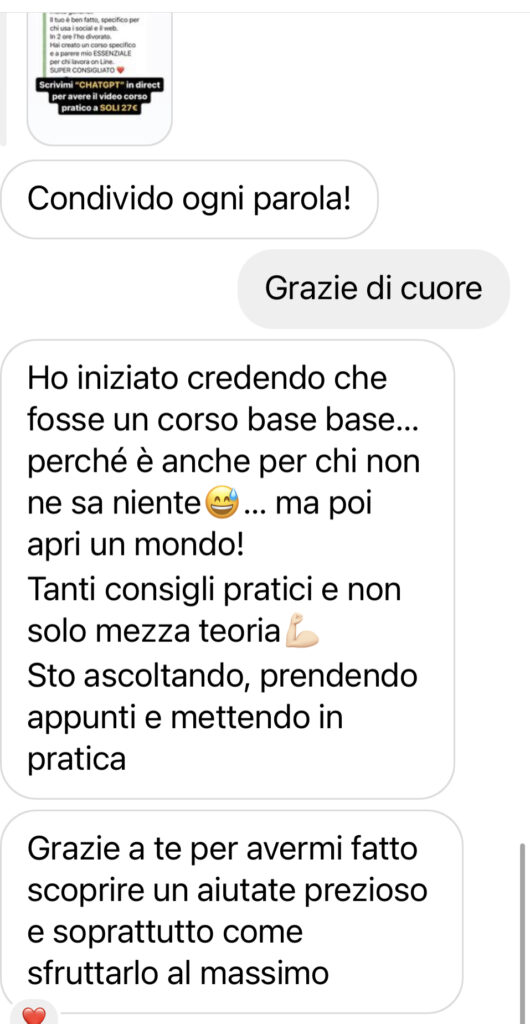Select the 'Grazie a te per avermi fatto' bubble
Screen dimensions: 530x1024
232,911
